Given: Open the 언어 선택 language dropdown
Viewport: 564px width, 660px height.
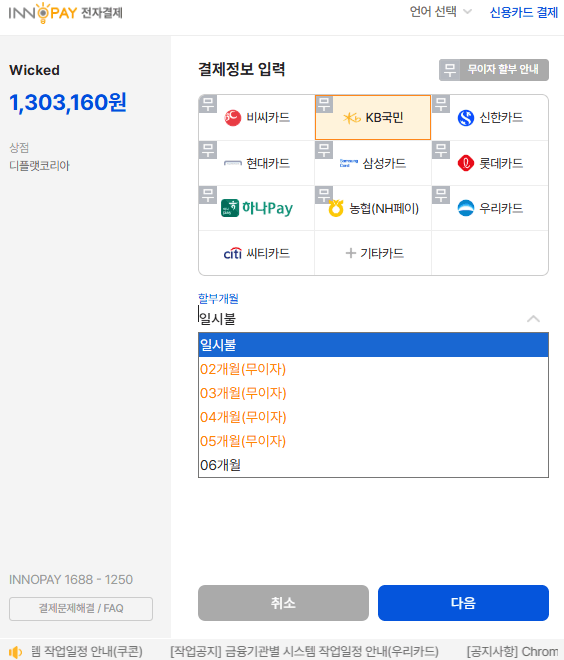Looking at the screenshot, I should point(441,12).
